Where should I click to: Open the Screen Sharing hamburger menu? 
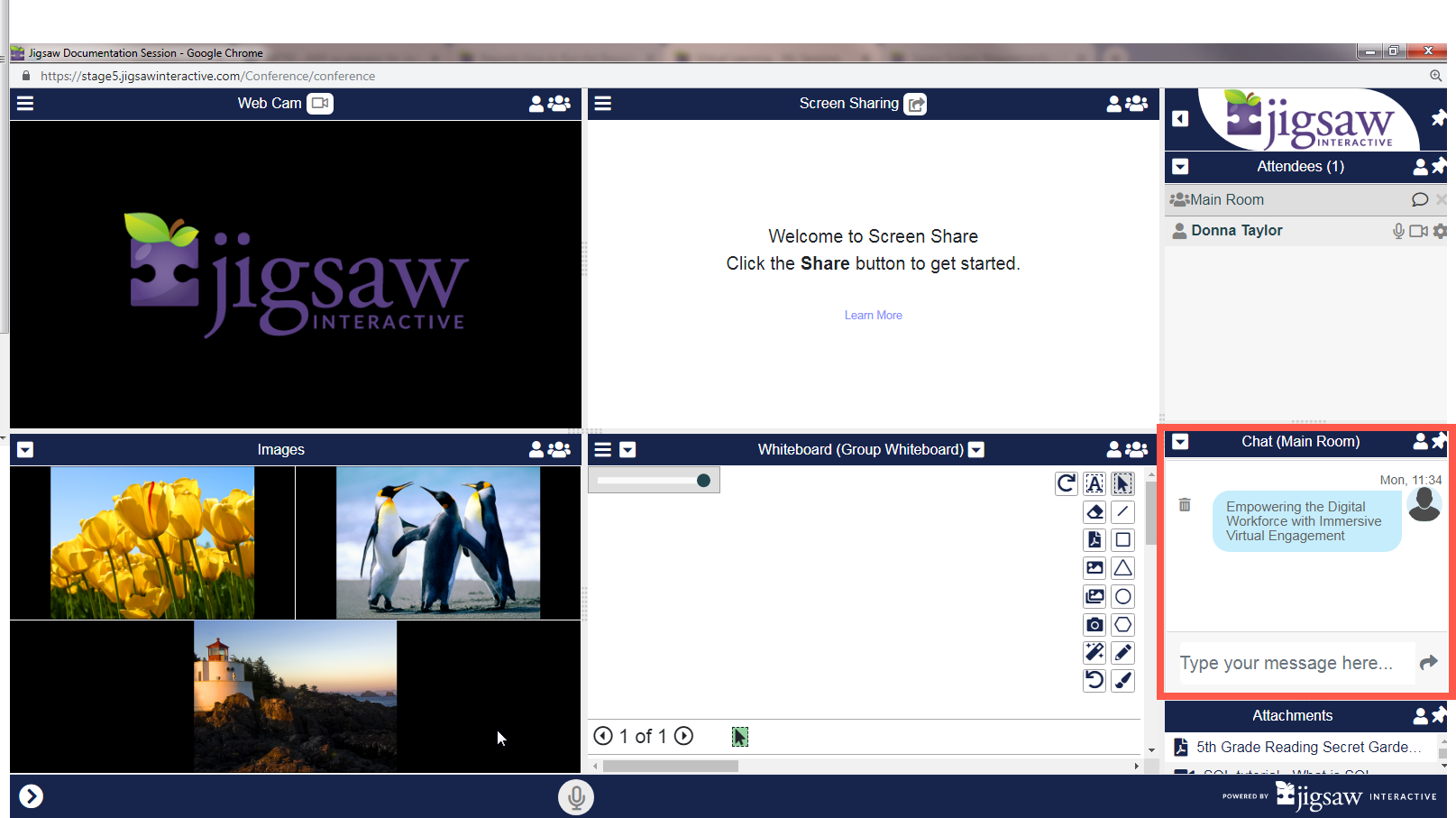click(x=603, y=104)
